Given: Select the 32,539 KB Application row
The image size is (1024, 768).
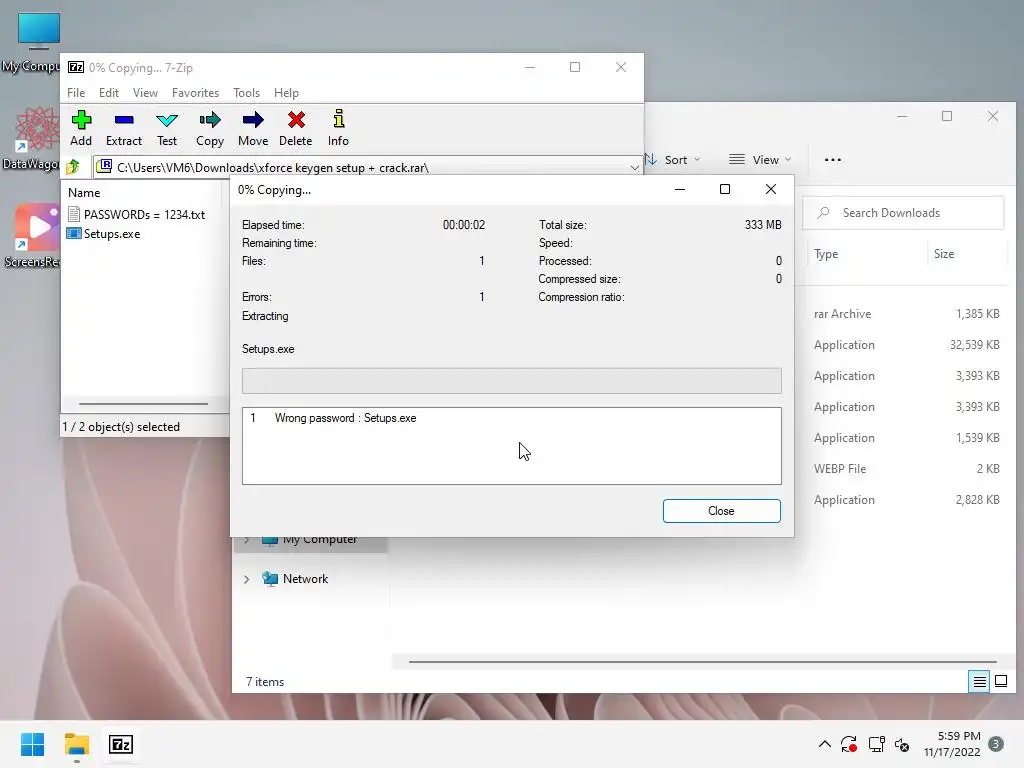Looking at the screenshot, I should 906,345.
